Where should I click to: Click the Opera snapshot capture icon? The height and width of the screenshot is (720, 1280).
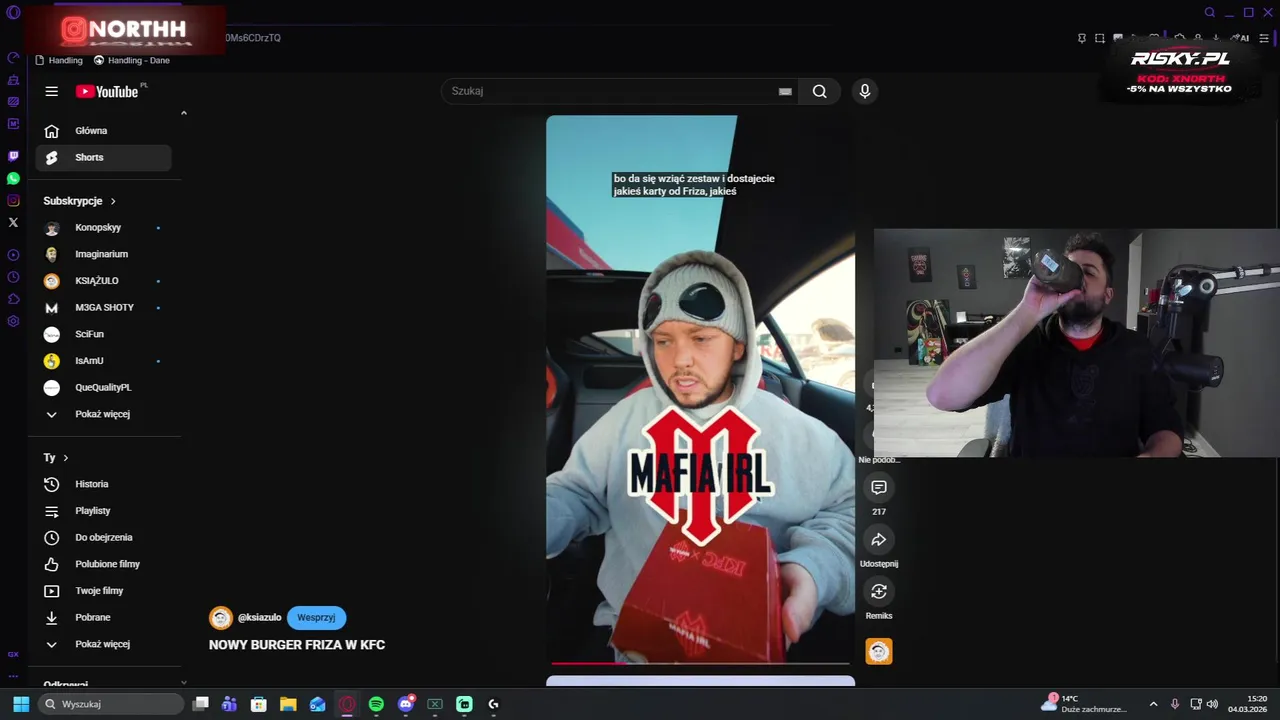click(x=1100, y=38)
